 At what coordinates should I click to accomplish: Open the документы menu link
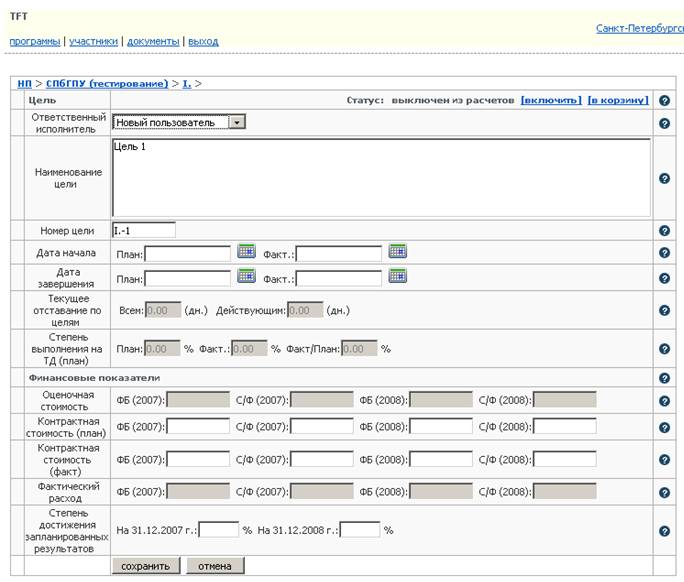[x=153, y=41]
